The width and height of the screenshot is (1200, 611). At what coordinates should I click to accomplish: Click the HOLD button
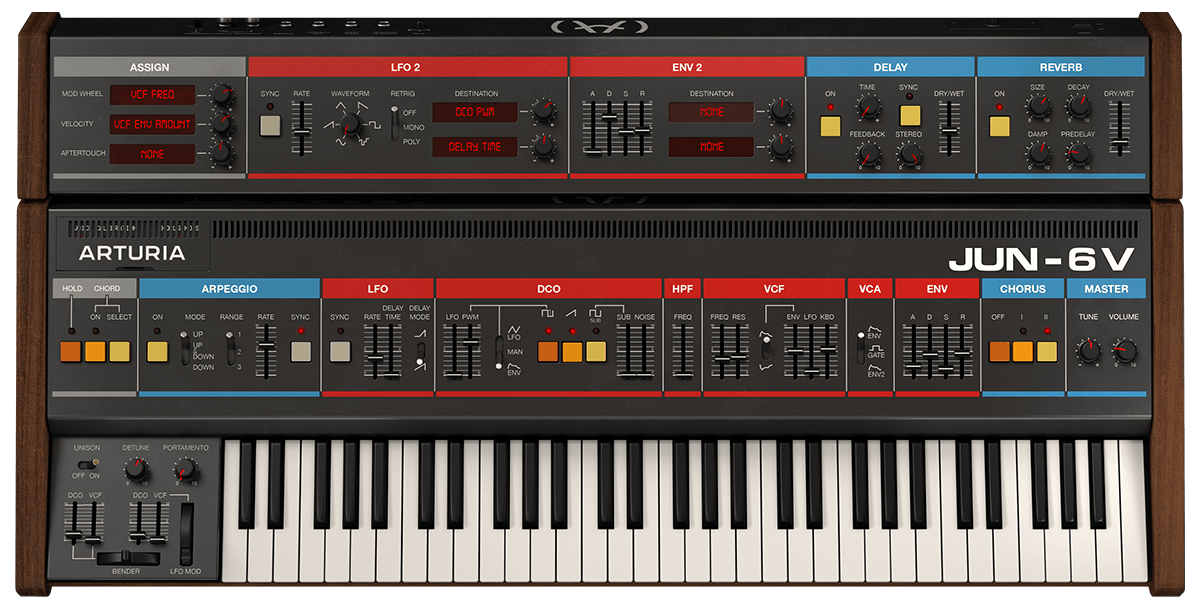[71, 351]
